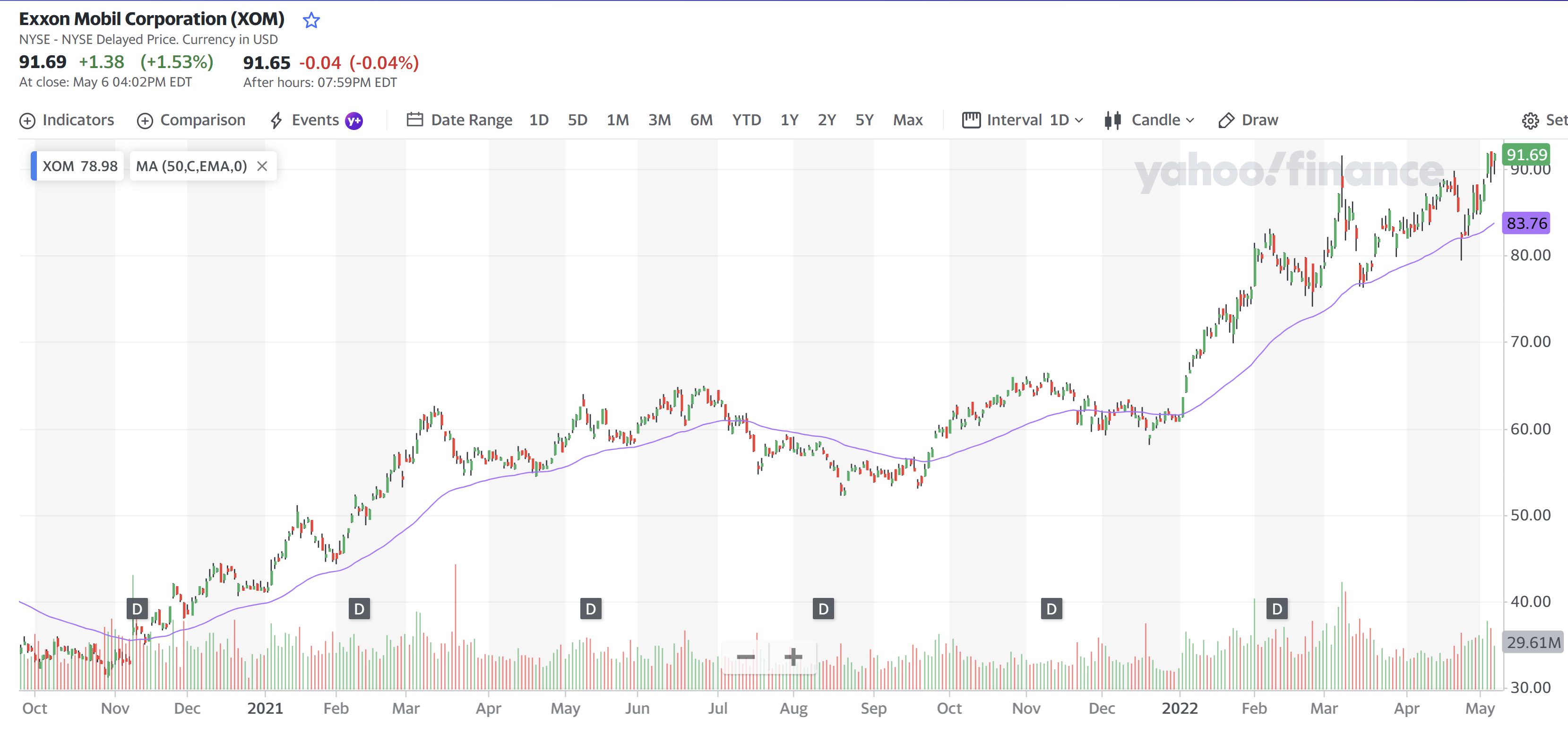Screen dimensions: 1568x735
Task: Click the 'At close: May 6 04:02PM EDT' text
Action: (105, 82)
